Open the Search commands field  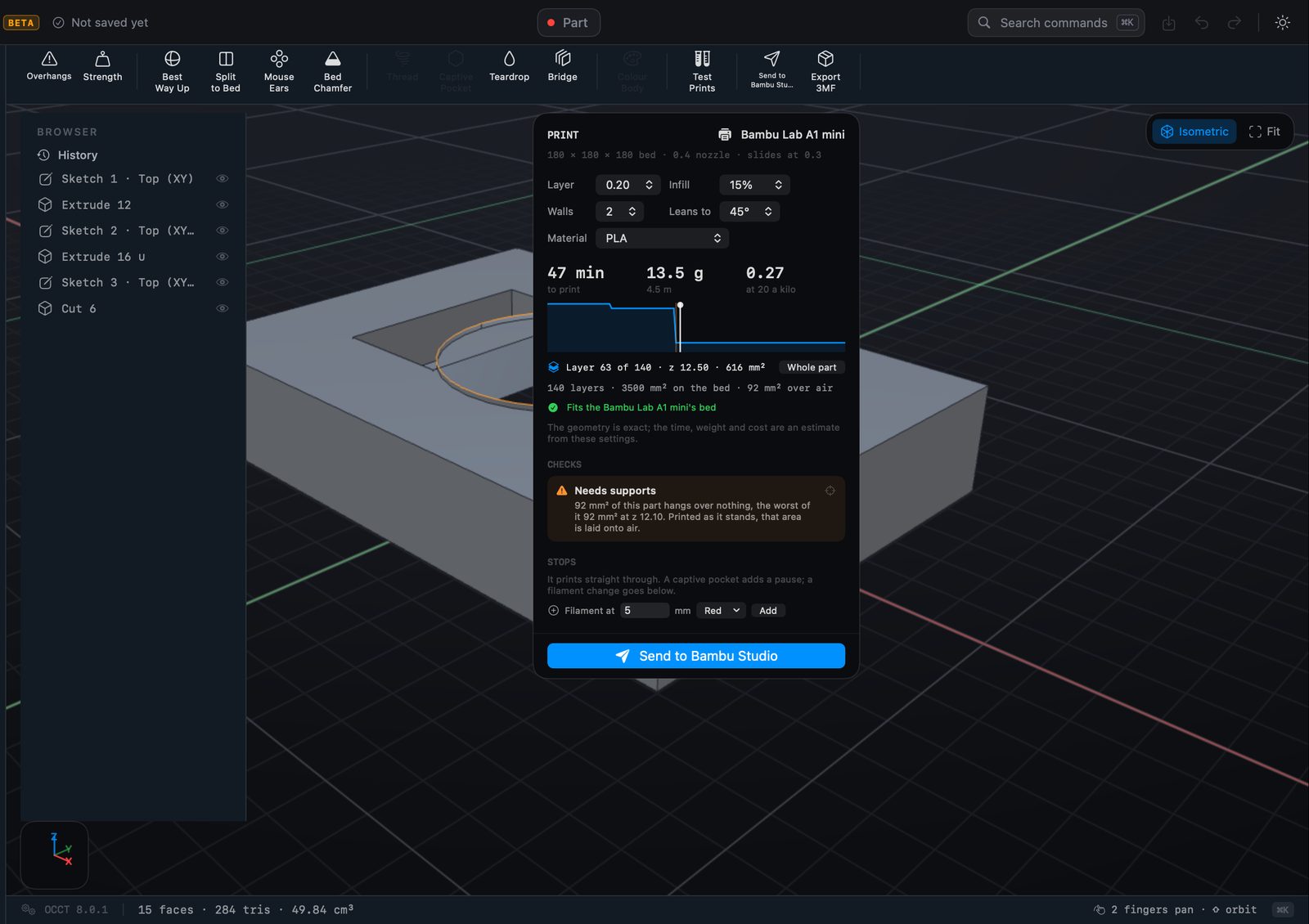click(x=1056, y=23)
